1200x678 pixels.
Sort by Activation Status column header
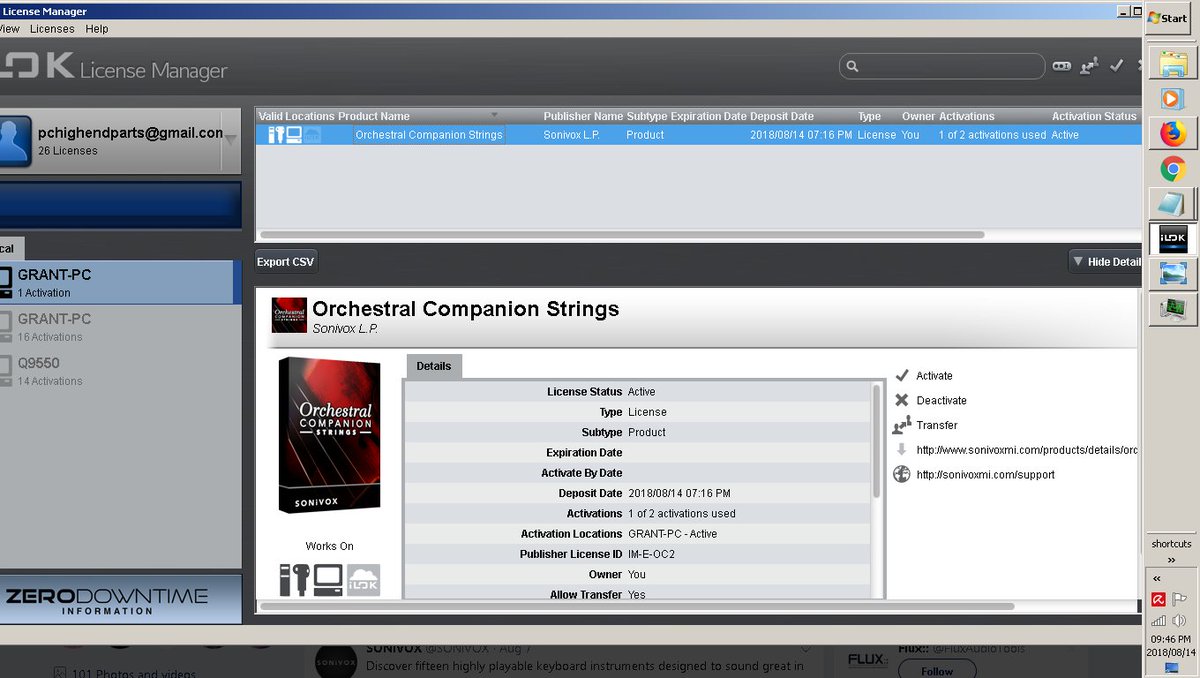(x=1094, y=116)
